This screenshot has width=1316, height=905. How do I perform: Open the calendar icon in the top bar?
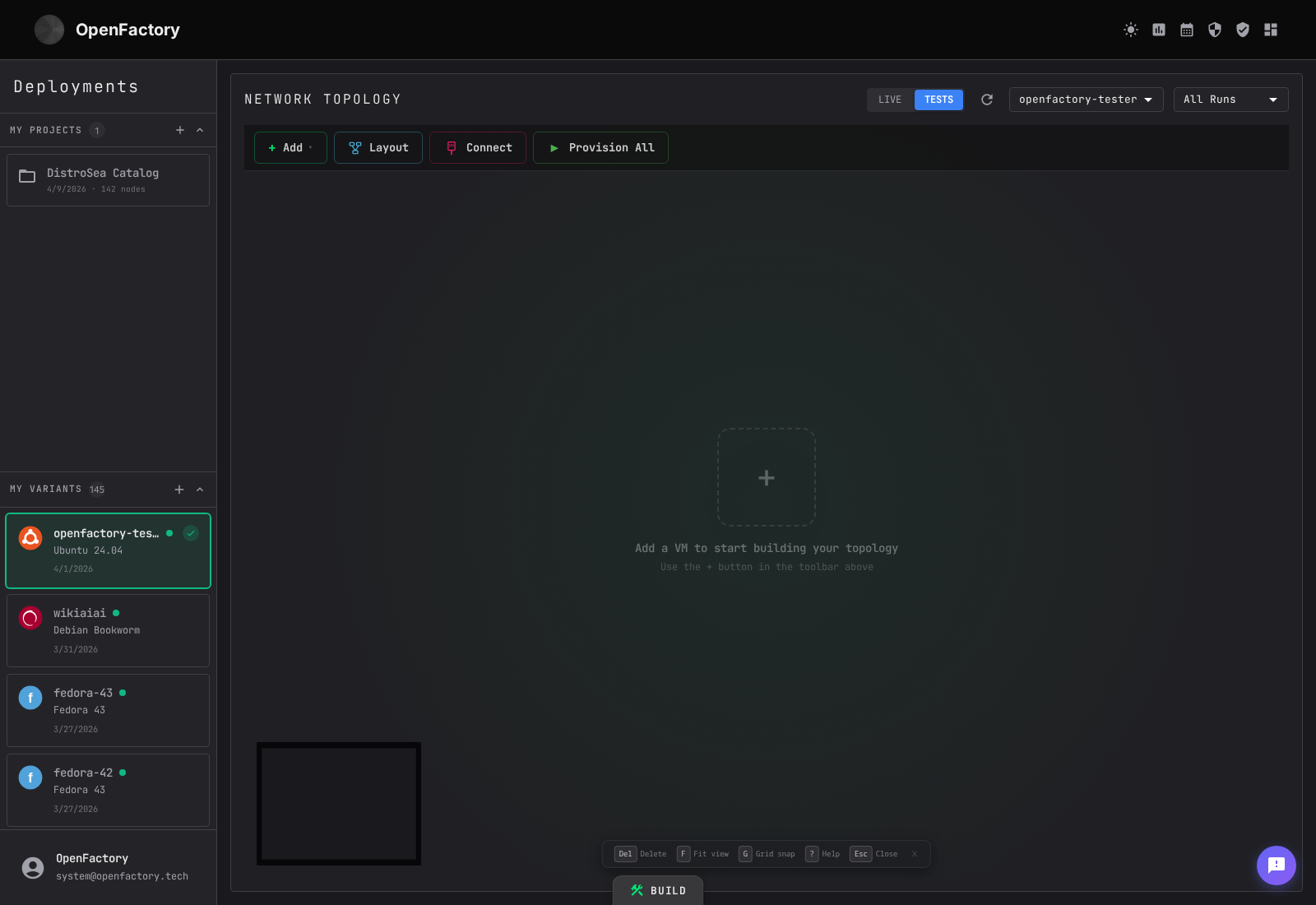(x=1186, y=30)
